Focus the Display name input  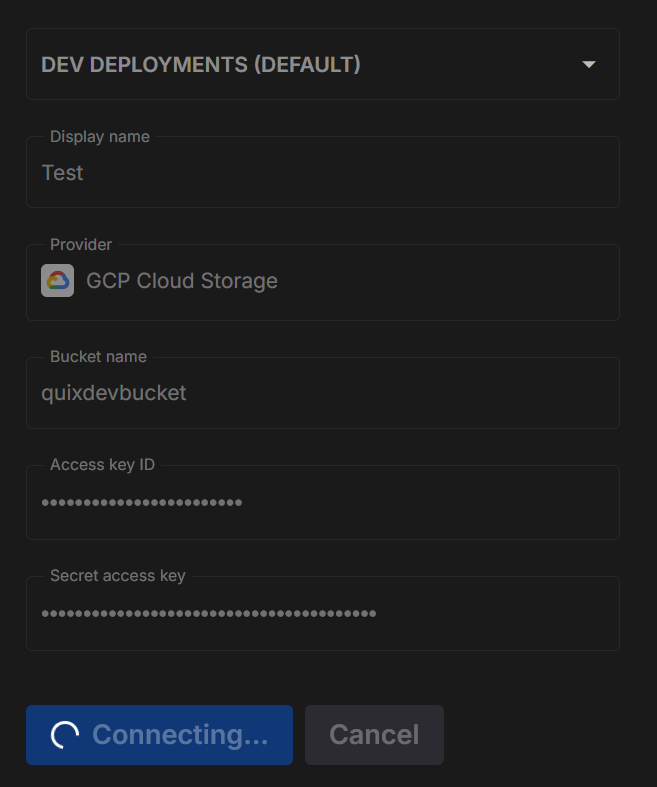tap(322, 174)
